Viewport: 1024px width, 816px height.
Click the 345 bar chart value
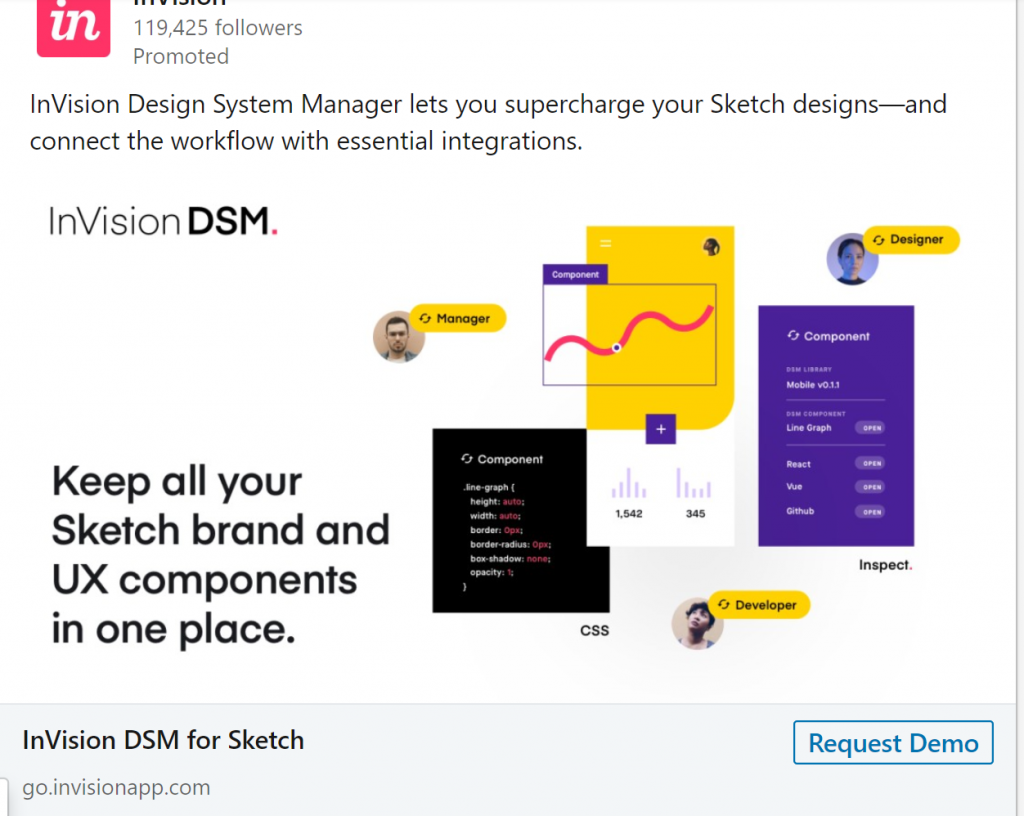(696, 514)
